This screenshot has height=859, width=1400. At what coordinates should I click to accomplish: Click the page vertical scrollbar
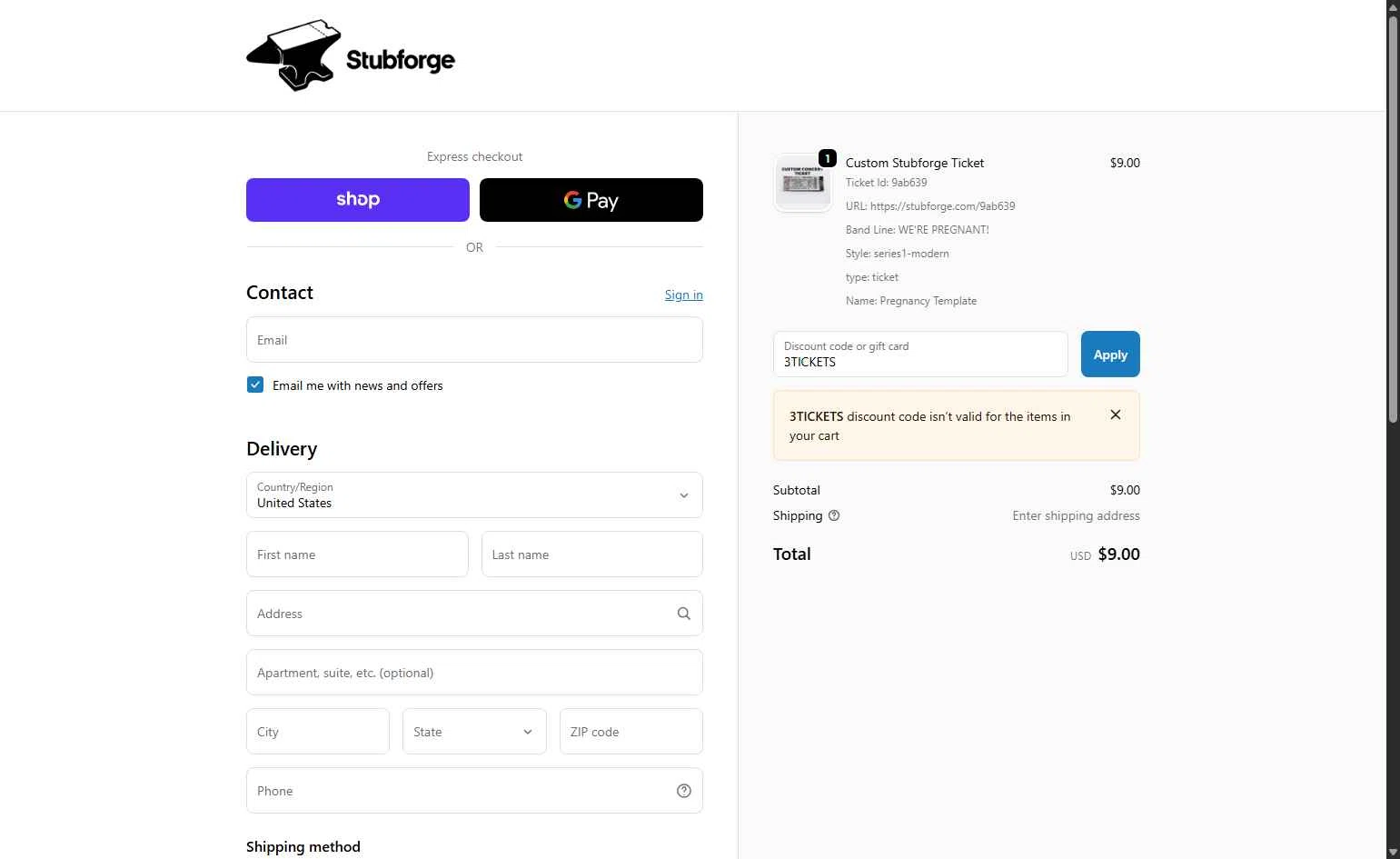click(1393, 218)
